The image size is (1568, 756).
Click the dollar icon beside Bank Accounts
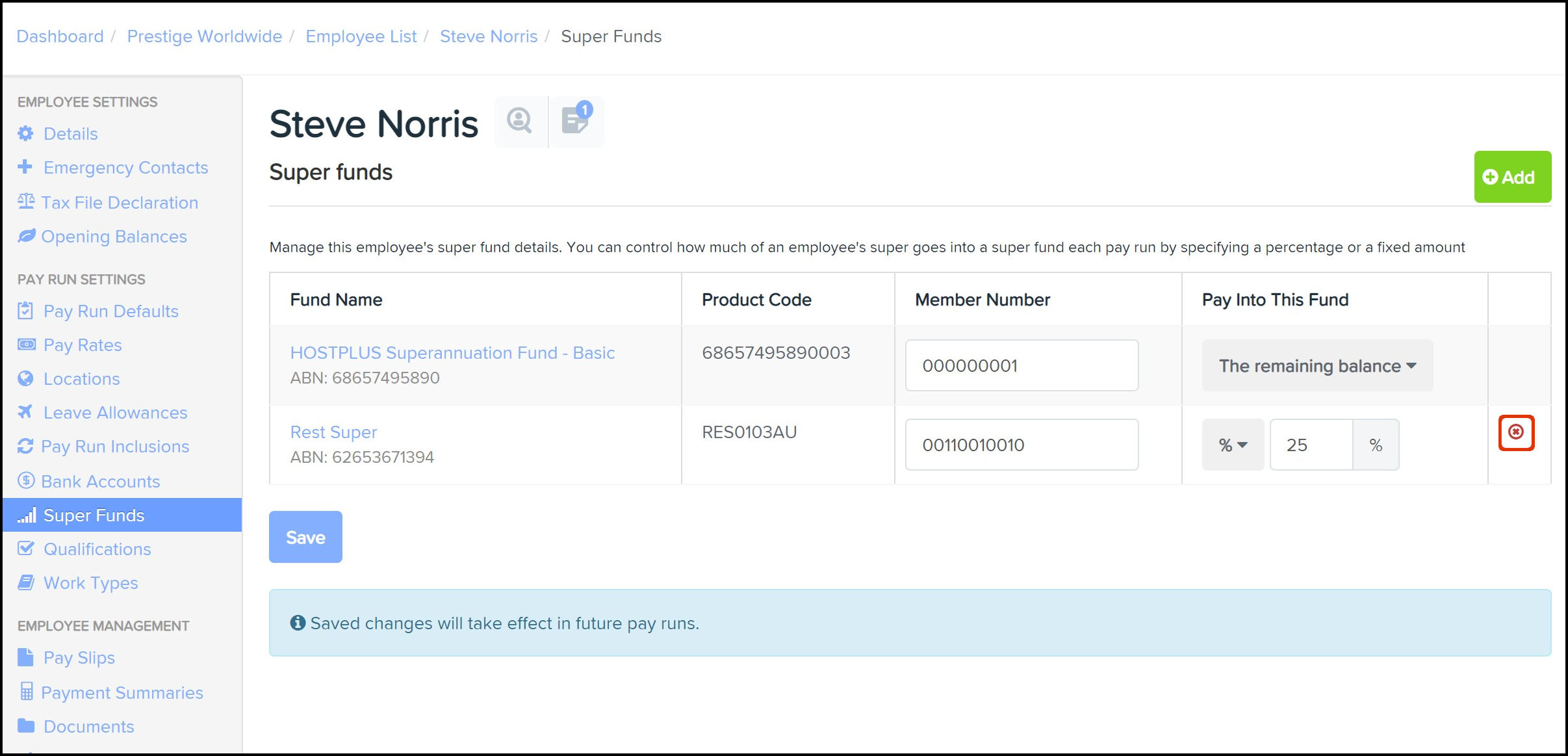(26, 481)
